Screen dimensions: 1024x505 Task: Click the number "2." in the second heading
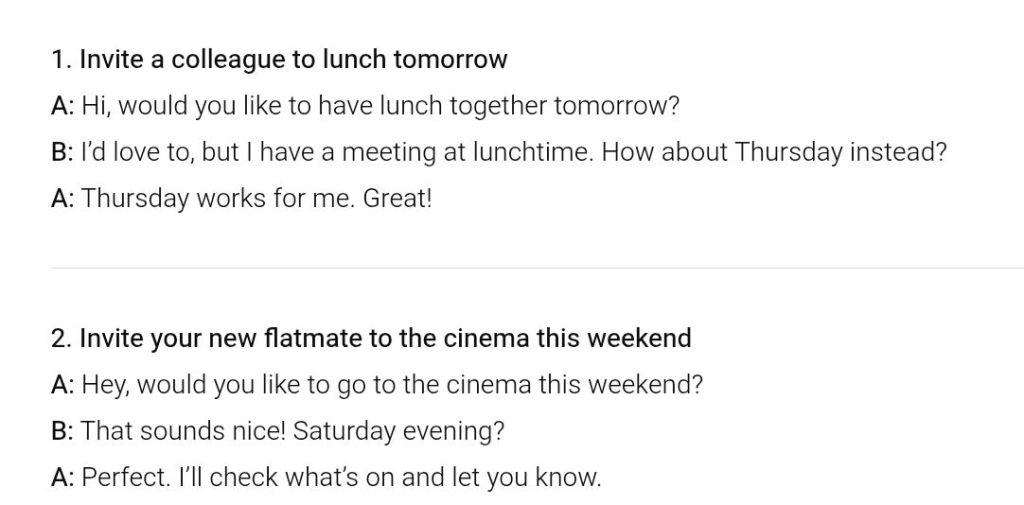pyautogui.click(x=60, y=338)
